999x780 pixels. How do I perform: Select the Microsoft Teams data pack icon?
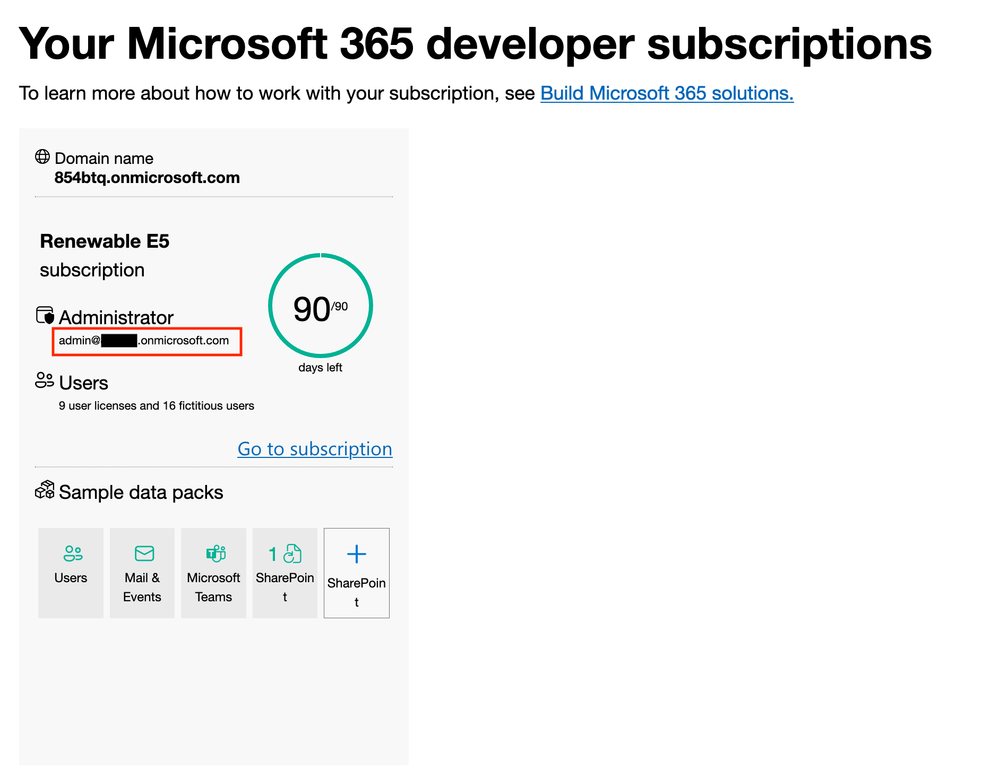pyautogui.click(x=213, y=553)
